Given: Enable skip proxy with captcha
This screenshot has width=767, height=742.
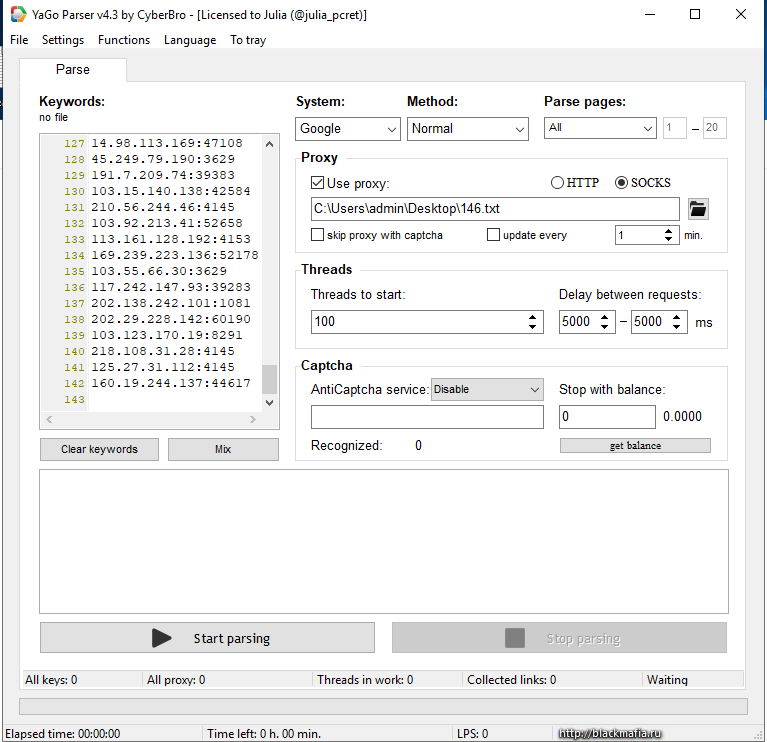Looking at the screenshot, I should click(318, 235).
